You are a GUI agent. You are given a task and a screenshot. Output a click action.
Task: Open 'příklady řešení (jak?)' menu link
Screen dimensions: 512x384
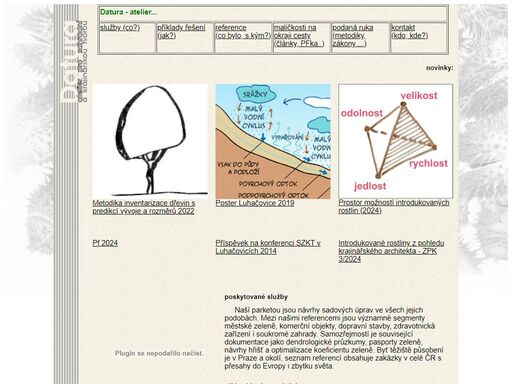pos(181,32)
